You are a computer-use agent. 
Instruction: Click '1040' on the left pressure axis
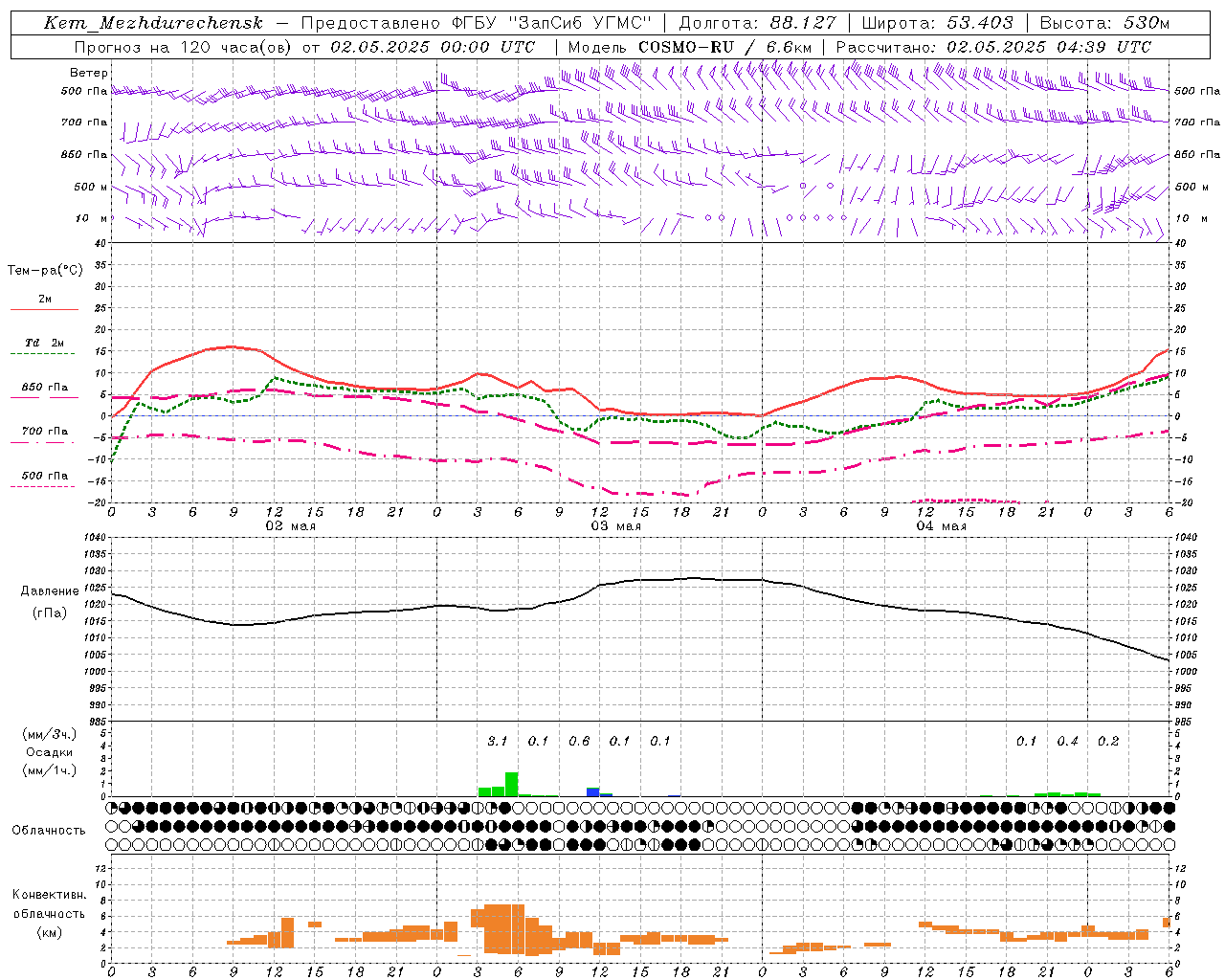pos(96,538)
